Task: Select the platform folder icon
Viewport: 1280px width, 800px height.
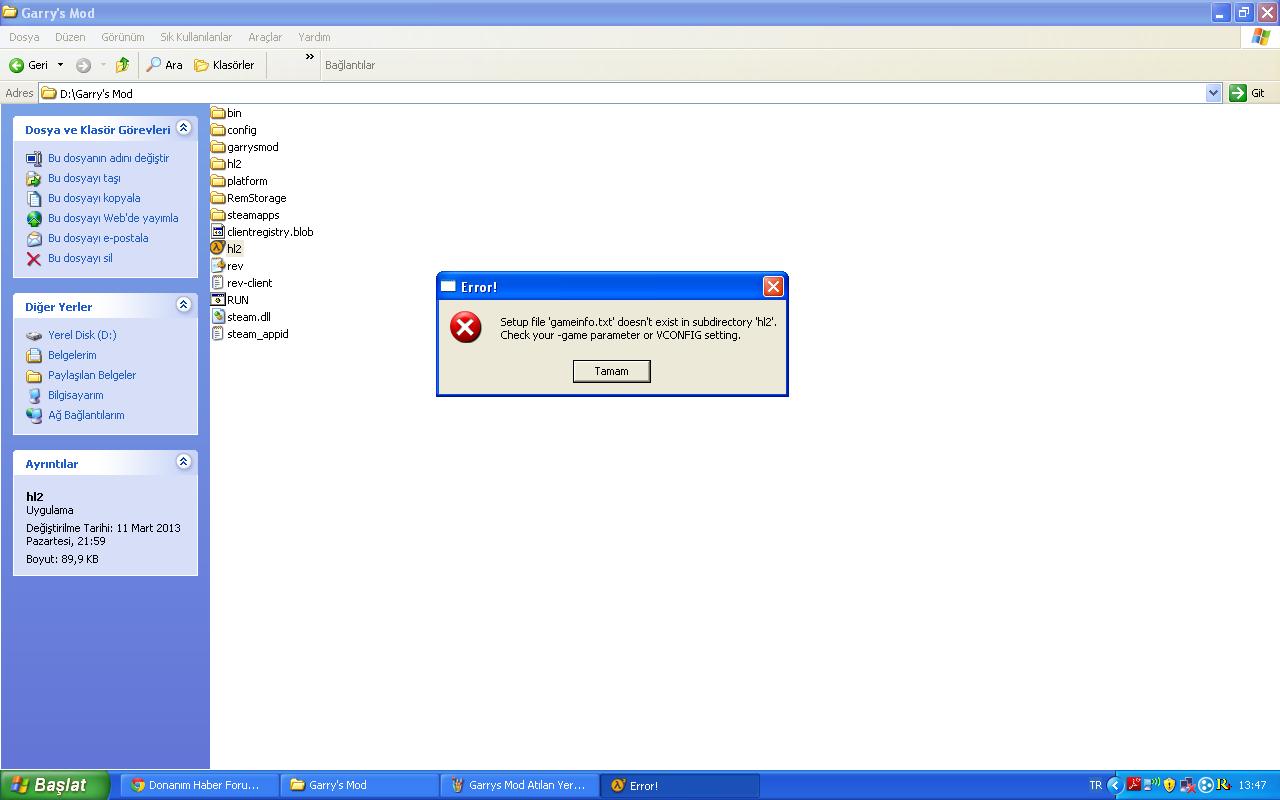Action: (x=218, y=181)
